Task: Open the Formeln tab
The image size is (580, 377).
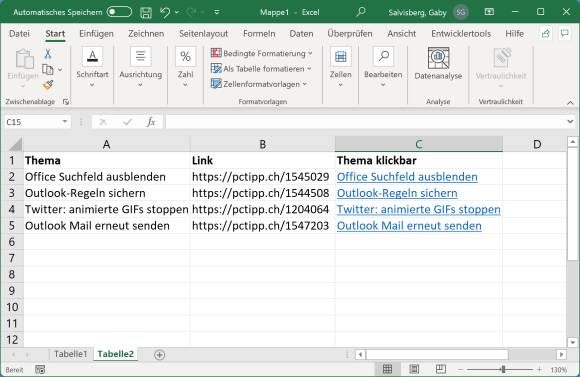Action: [259, 34]
